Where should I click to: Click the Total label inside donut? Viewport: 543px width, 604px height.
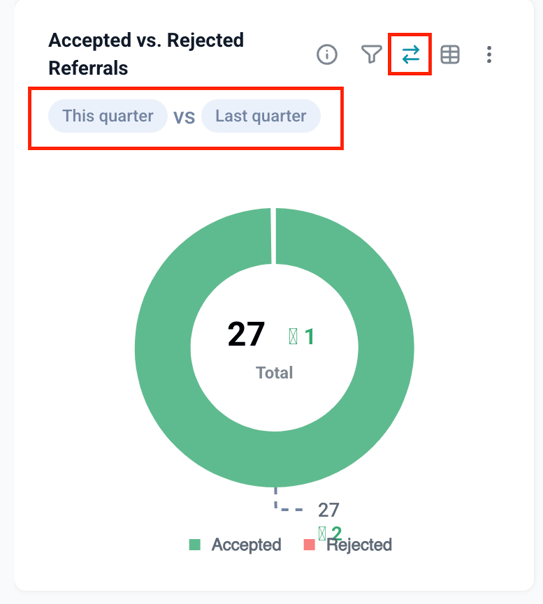click(x=275, y=373)
